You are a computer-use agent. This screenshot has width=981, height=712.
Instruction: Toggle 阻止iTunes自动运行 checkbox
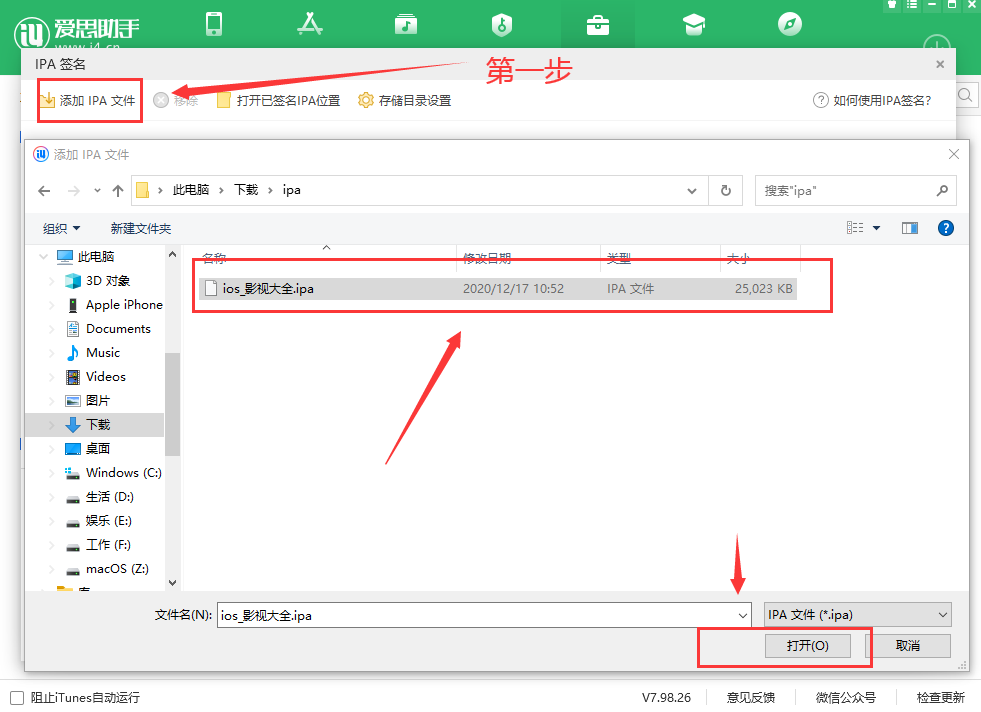[18, 698]
